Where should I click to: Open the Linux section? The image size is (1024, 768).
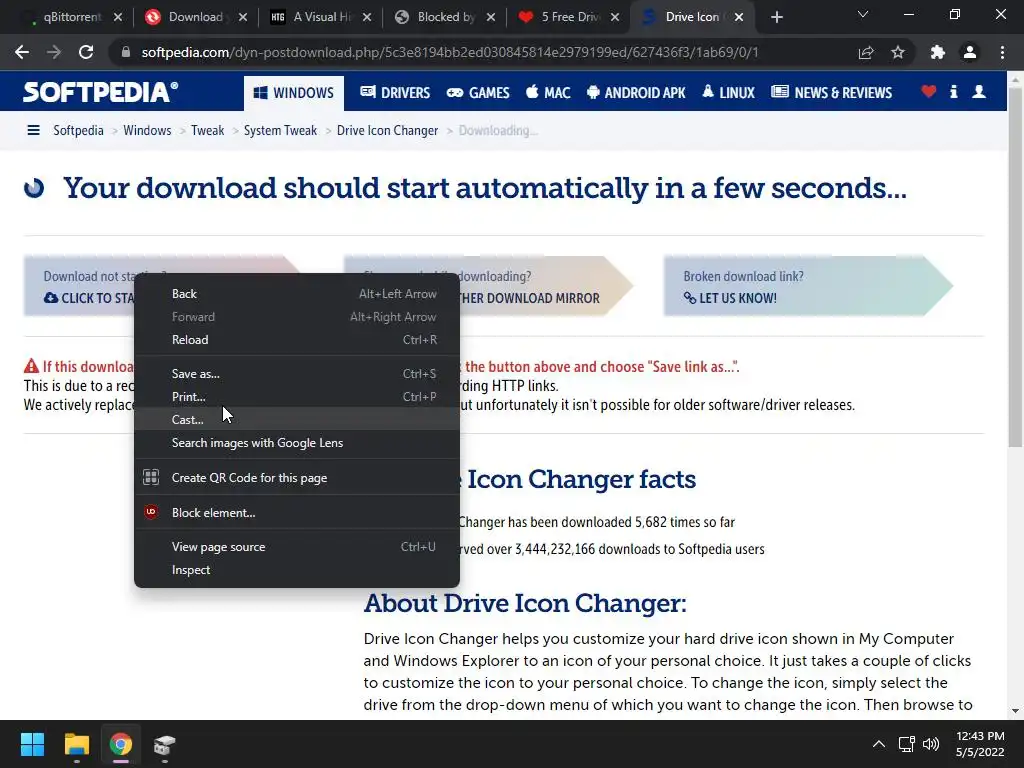pos(728,93)
